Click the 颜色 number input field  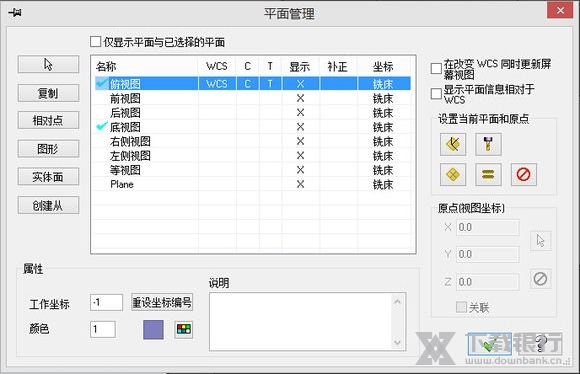(103, 329)
